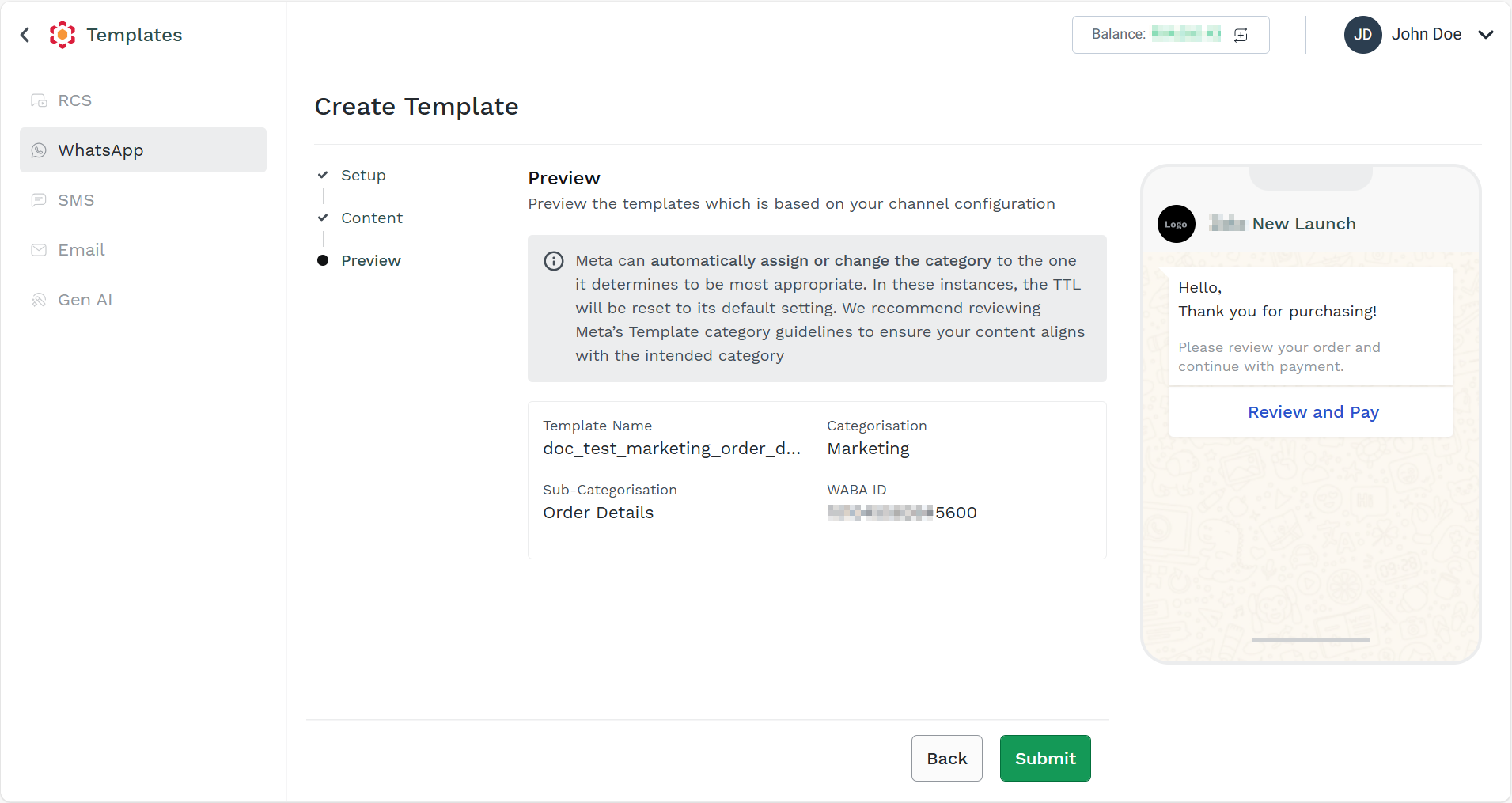Click the phone preview home indicator bar
This screenshot has width=1512, height=803.
(1311, 640)
